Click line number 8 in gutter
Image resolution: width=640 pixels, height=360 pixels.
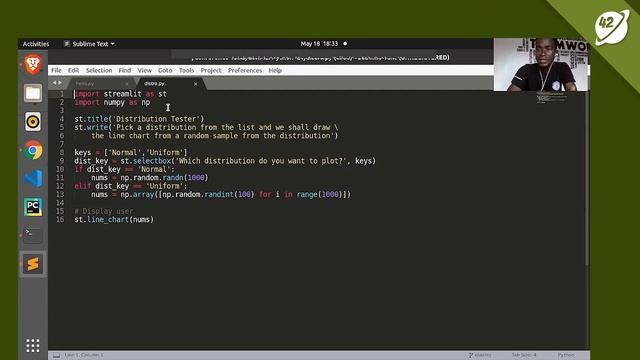62,153
